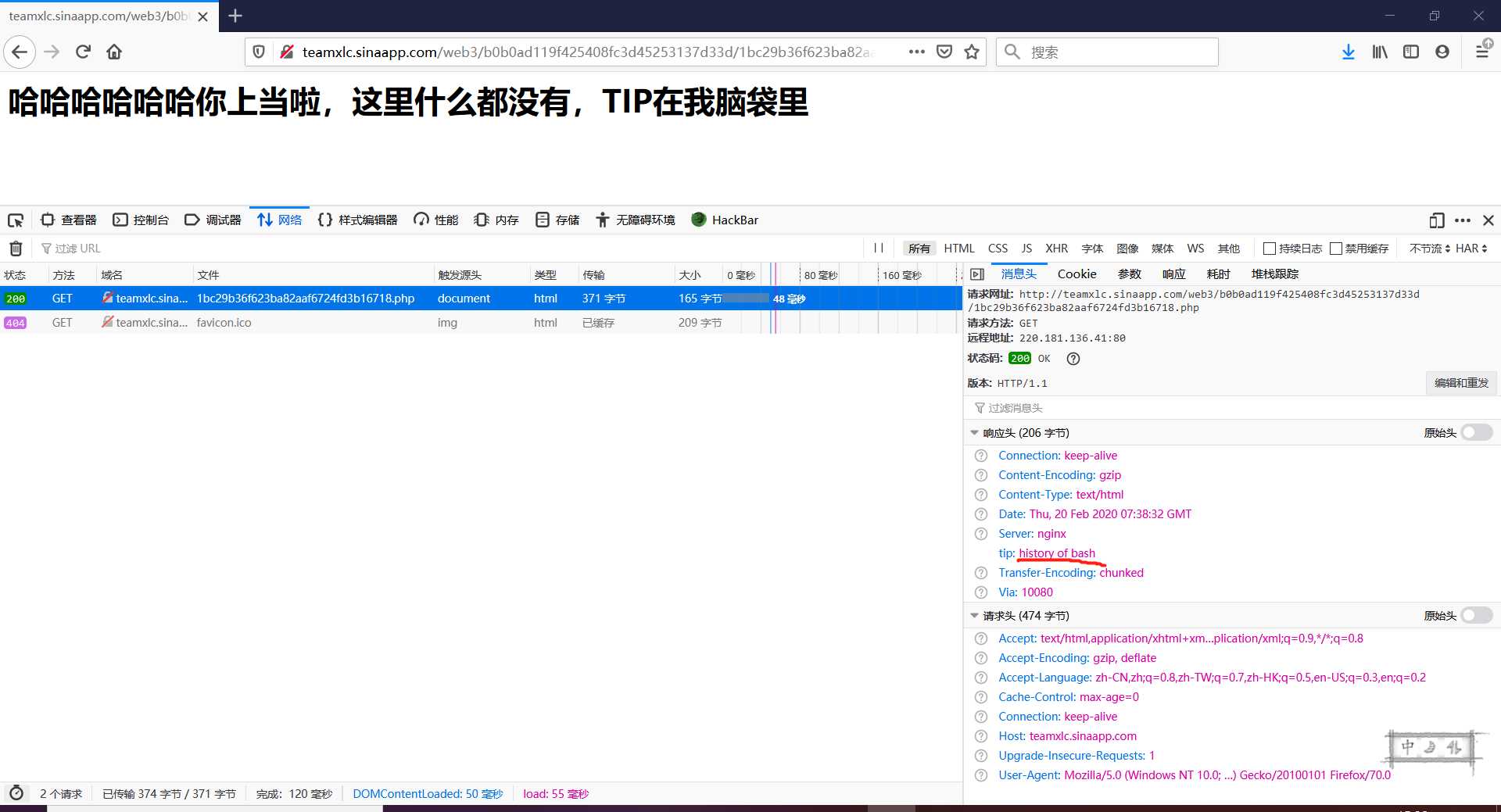
Task: Switch to the Cookie tab
Action: [x=1076, y=274]
